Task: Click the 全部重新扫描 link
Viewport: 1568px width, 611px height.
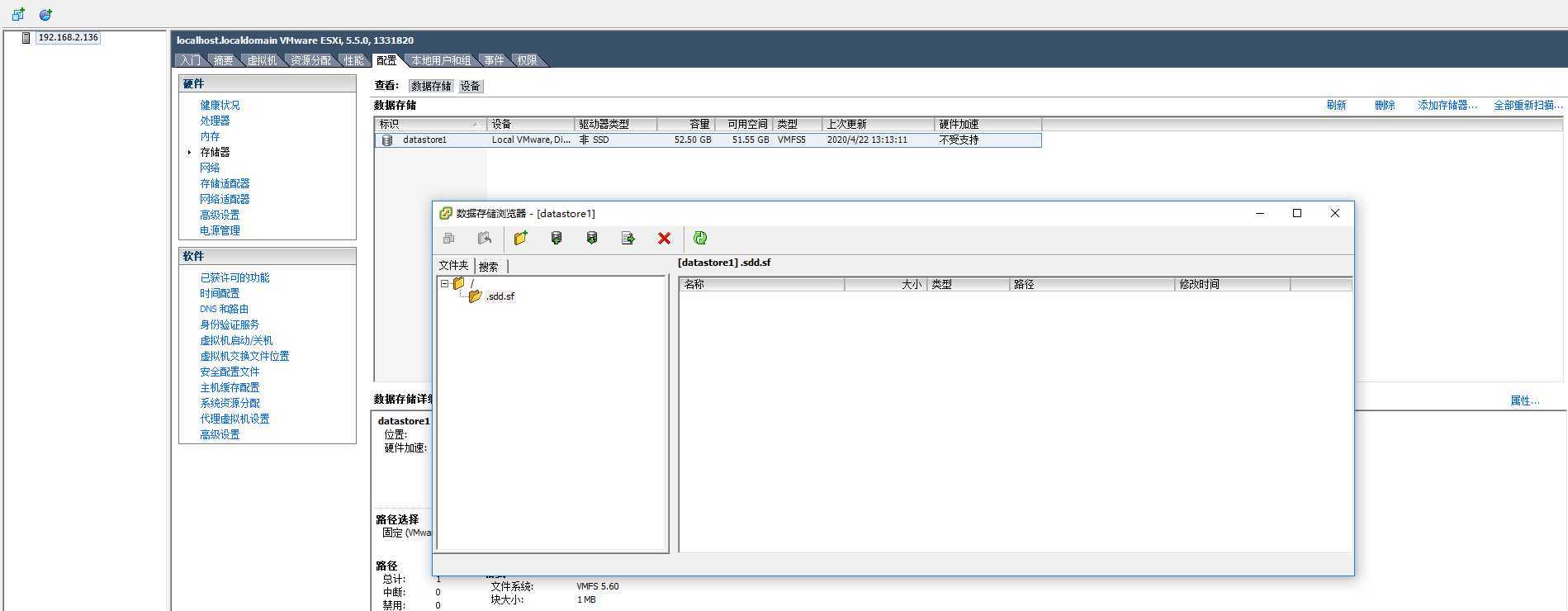Action: (x=1528, y=105)
